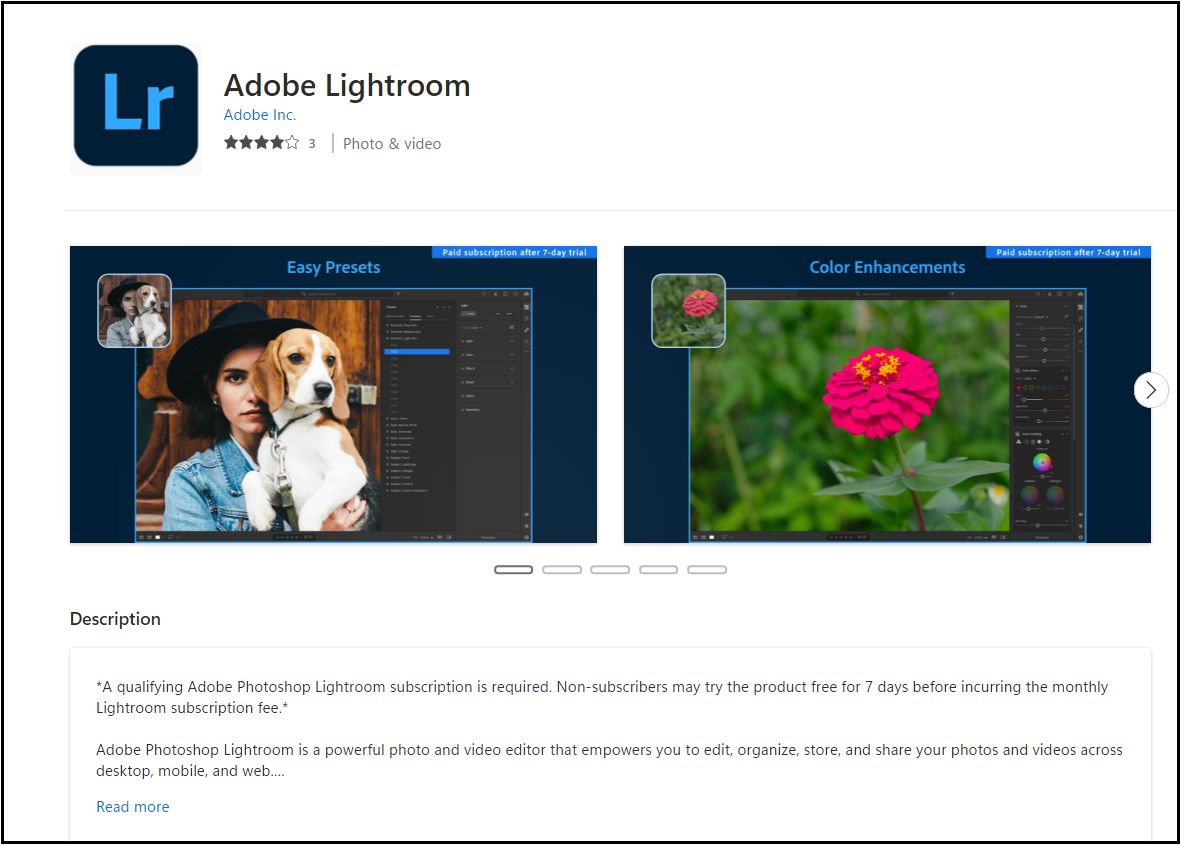This screenshot has width=1181, height=845.
Task: Open the Easy Presets screenshot
Action: coord(333,394)
